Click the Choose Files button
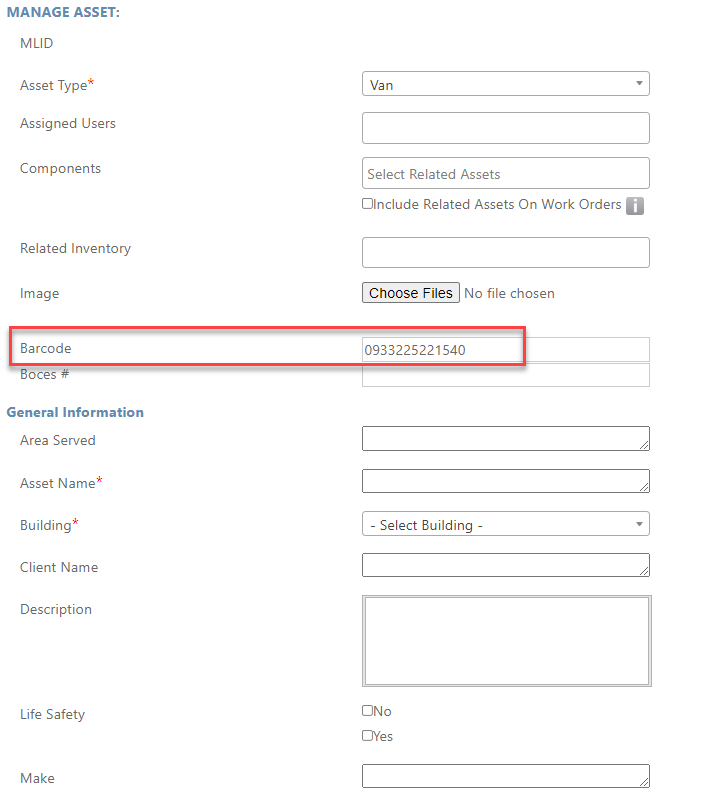 tap(411, 293)
